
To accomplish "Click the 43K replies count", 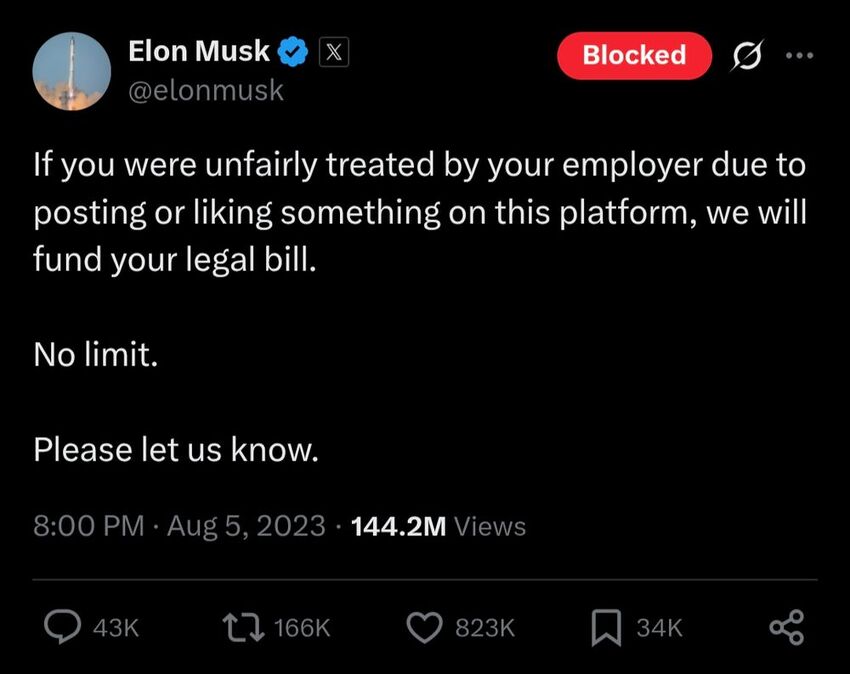I will [116, 628].
